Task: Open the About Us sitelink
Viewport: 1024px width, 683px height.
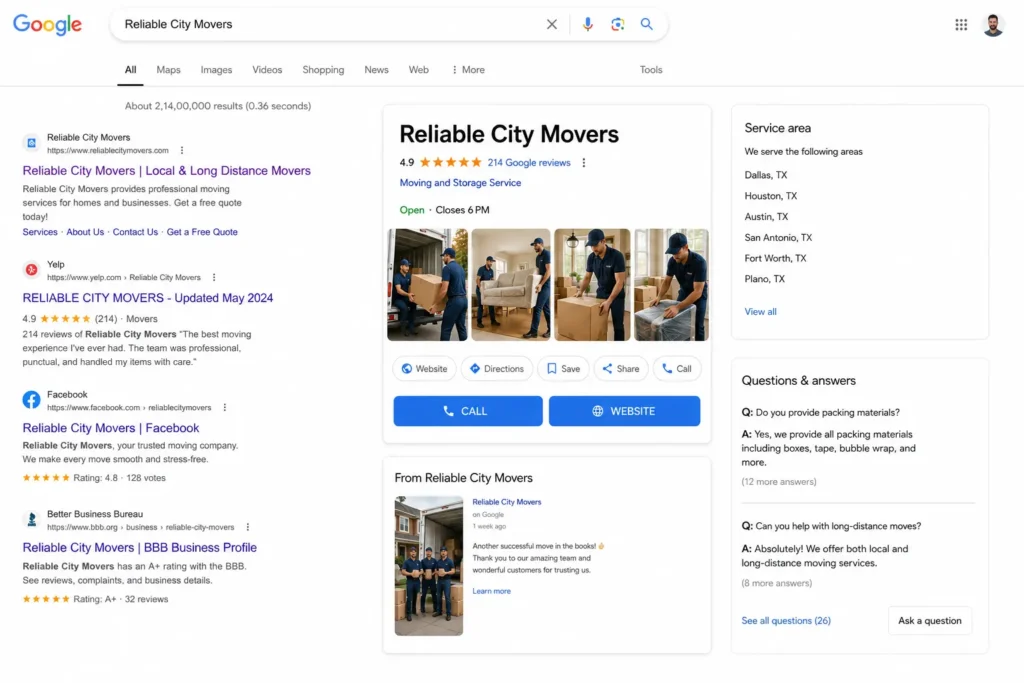Action: 85,232
